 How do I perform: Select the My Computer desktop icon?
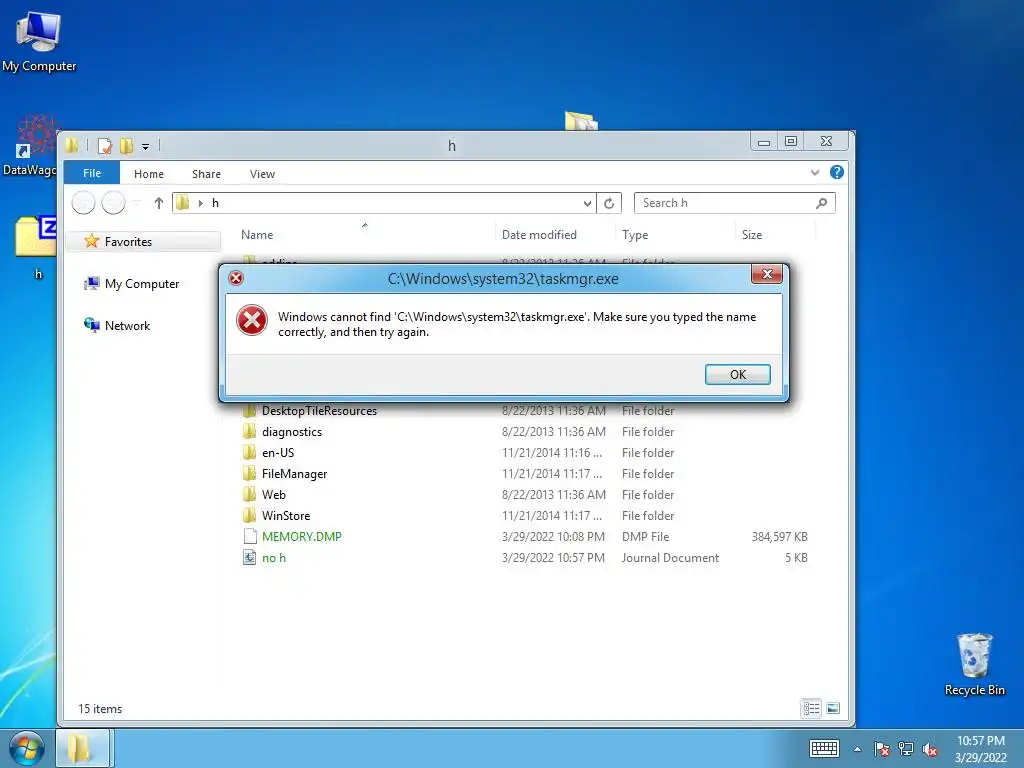coord(39,40)
